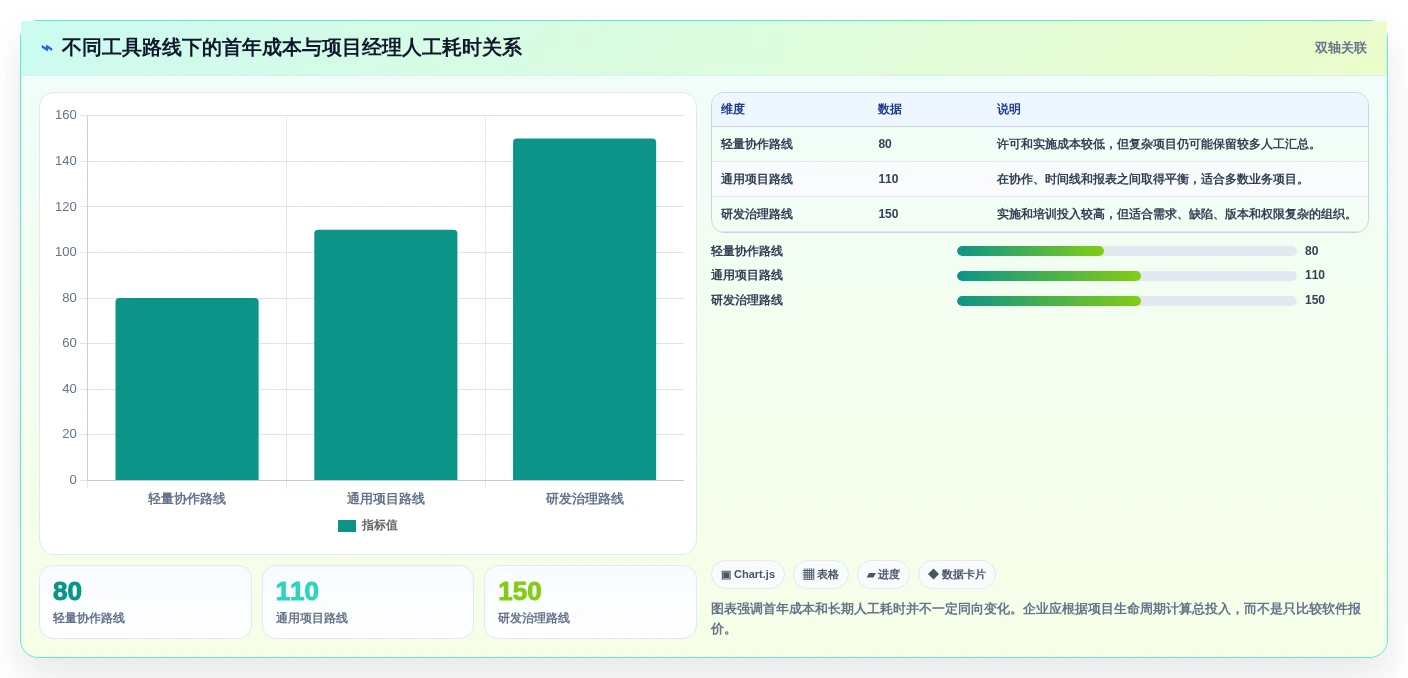
Task: Click the 研发治理路线 x-axis label
Action: tap(585, 499)
